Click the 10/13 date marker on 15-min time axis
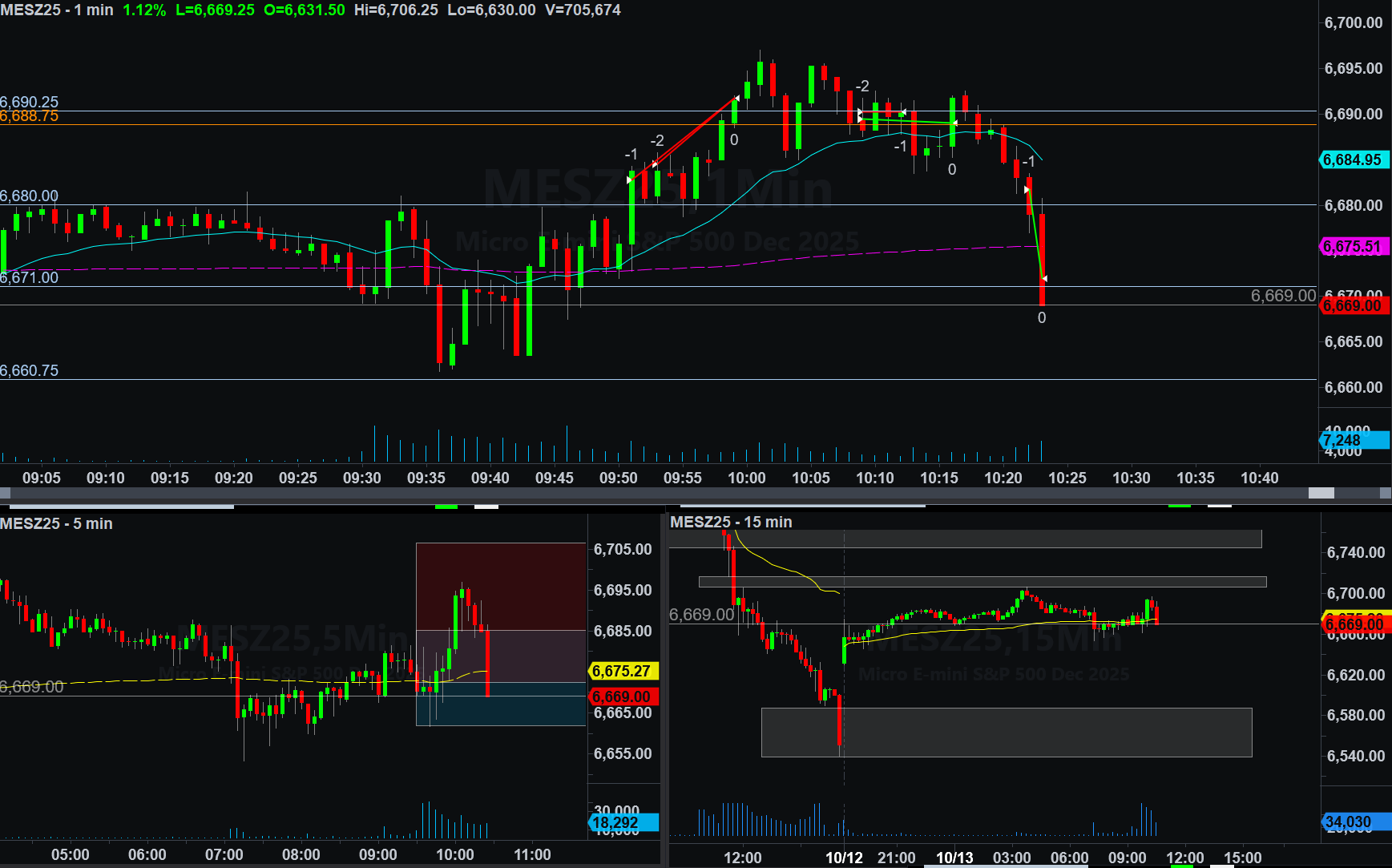Viewport: 1392px width, 868px height. click(954, 858)
